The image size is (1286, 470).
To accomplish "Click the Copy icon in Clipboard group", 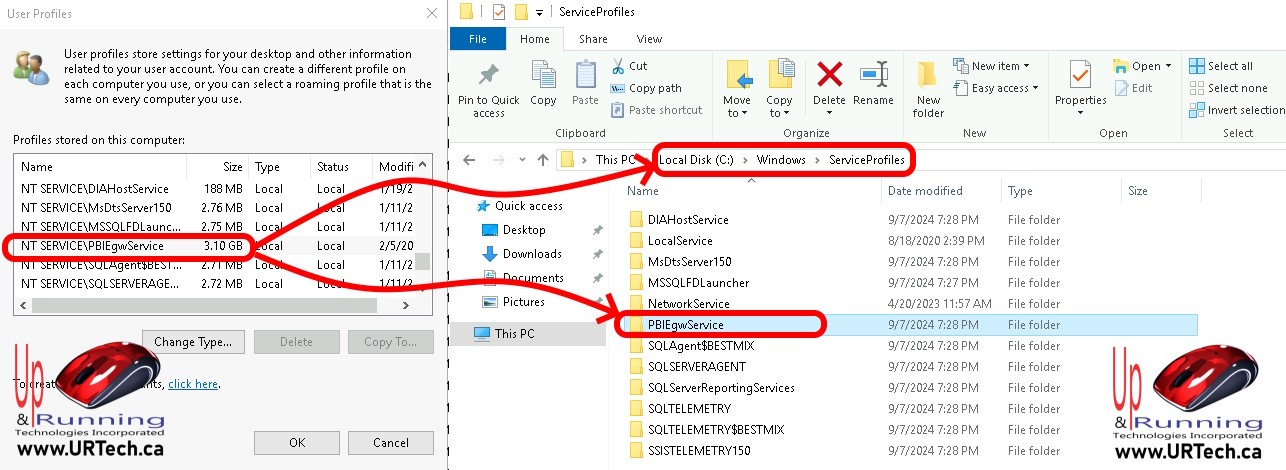I will coord(543,76).
